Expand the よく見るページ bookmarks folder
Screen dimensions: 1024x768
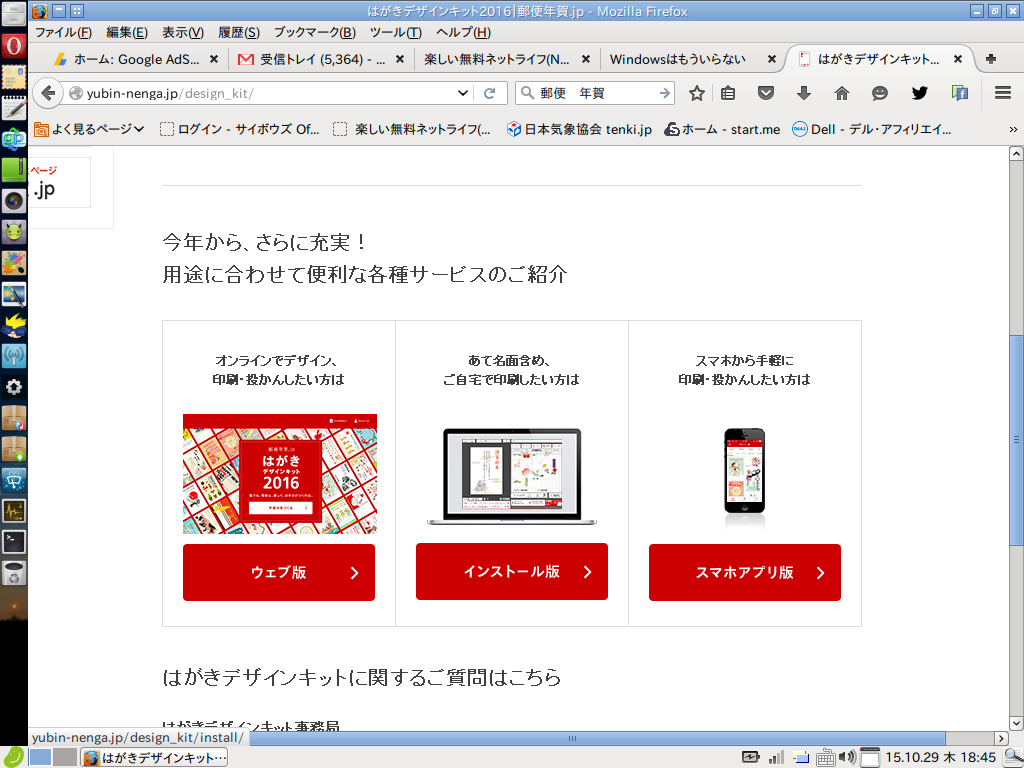[x=89, y=129]
